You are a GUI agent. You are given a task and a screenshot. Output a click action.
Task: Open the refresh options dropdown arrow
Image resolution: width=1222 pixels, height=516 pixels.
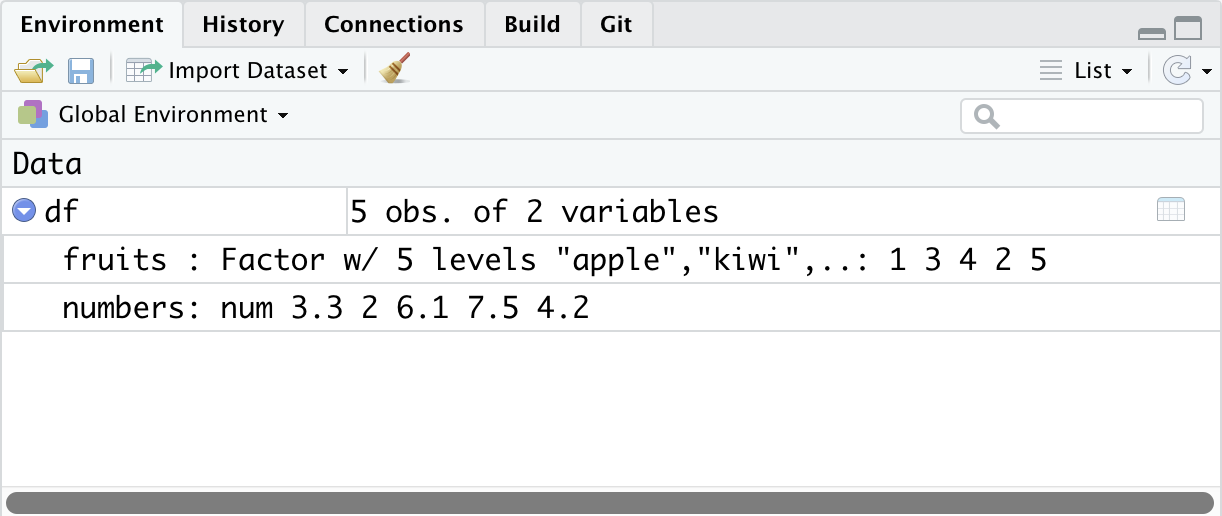point(1207,72)
